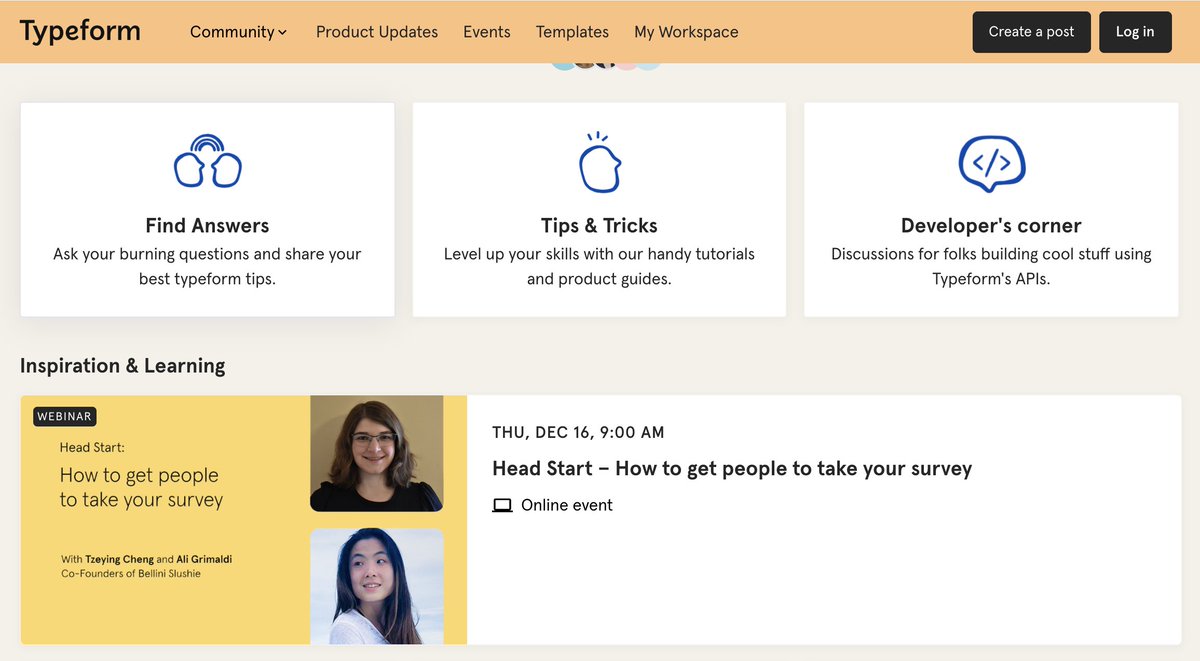Viewport: 1200px width, 661px height.
Task: Open the Typeform logo home link
Action: click(80, 31)
